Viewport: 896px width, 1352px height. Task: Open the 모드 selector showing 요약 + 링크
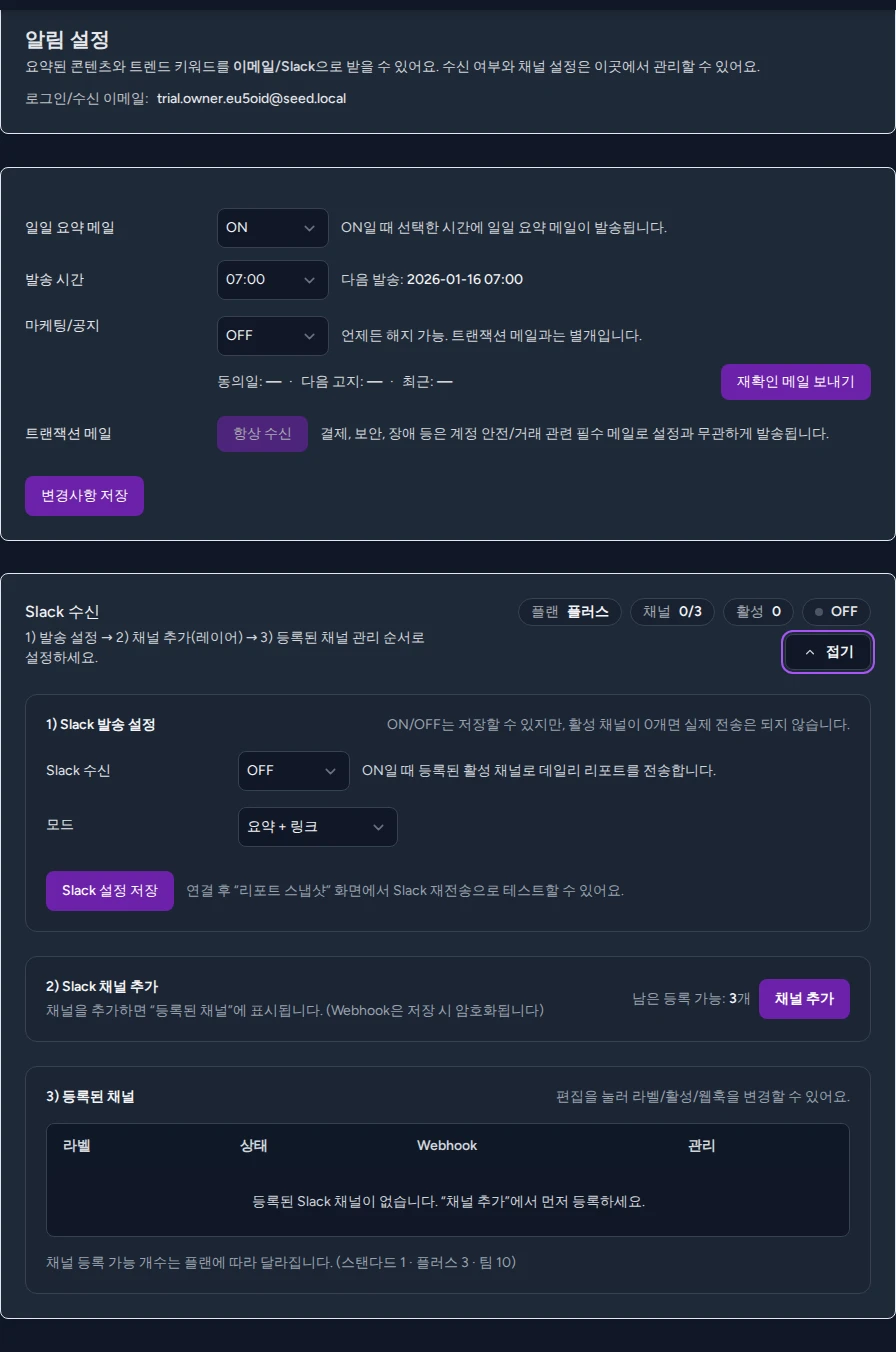pos(317,827)
